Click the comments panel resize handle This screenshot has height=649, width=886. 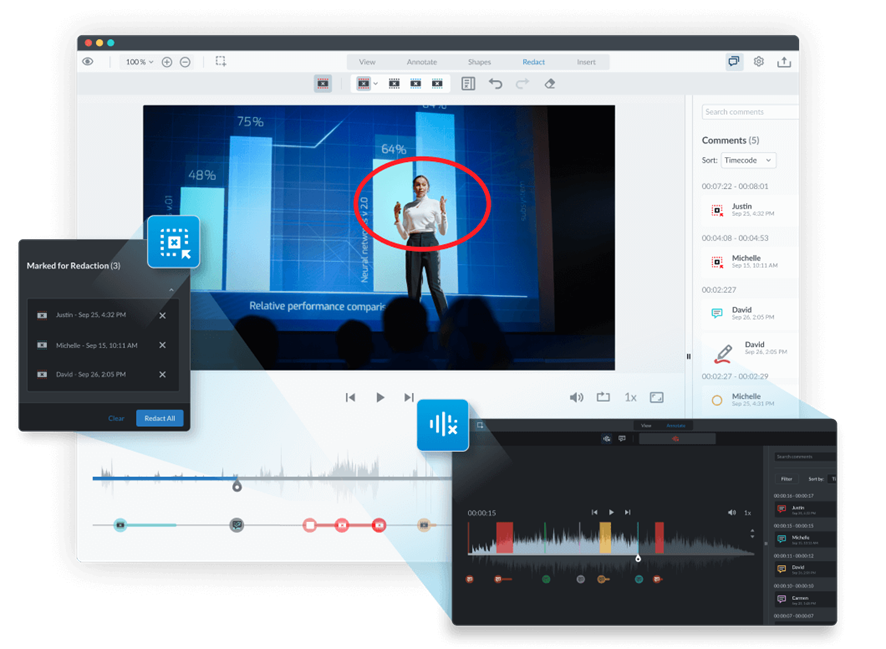[x=688, y=356]
